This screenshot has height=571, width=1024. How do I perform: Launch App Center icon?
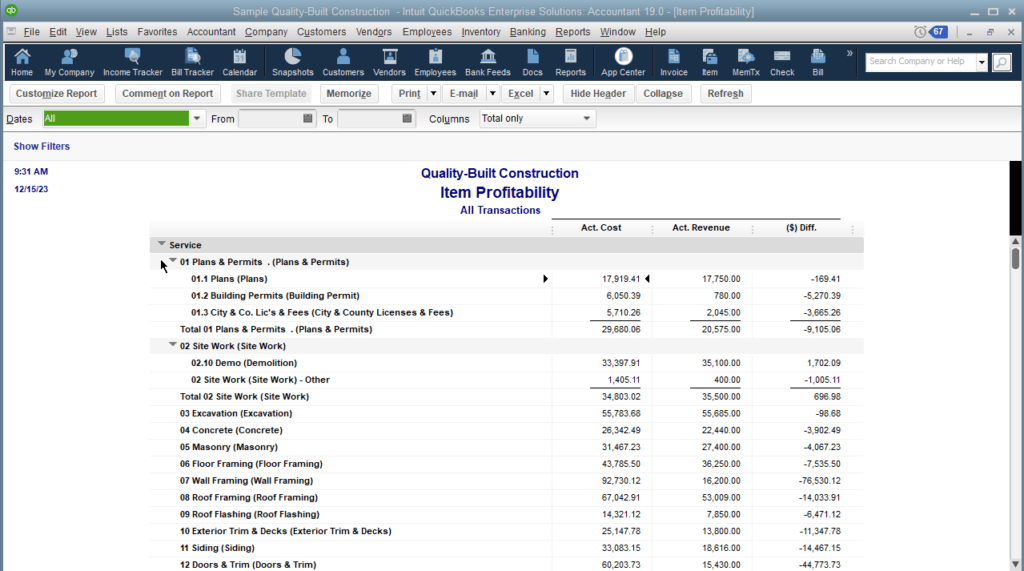pyautogui.click(x=623, y=62)
